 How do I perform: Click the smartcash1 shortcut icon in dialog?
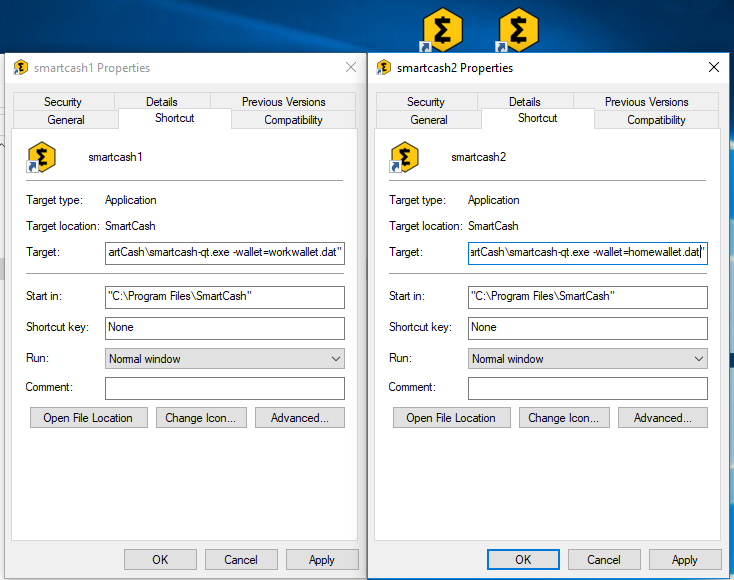point(41,157)
